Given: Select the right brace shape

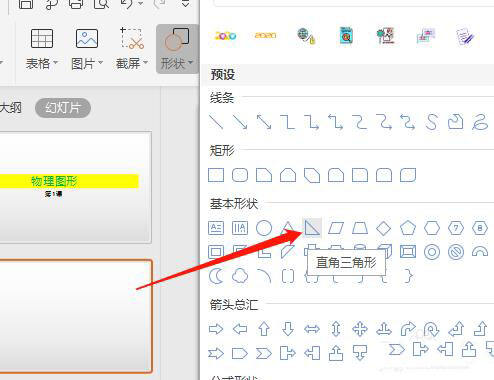Looking at the screenshot, I should point(409,276).
